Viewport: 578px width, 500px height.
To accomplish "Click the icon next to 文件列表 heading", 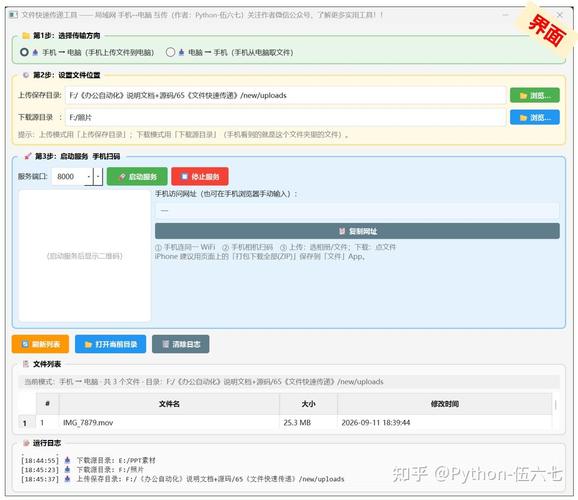I will coord(26,364).
